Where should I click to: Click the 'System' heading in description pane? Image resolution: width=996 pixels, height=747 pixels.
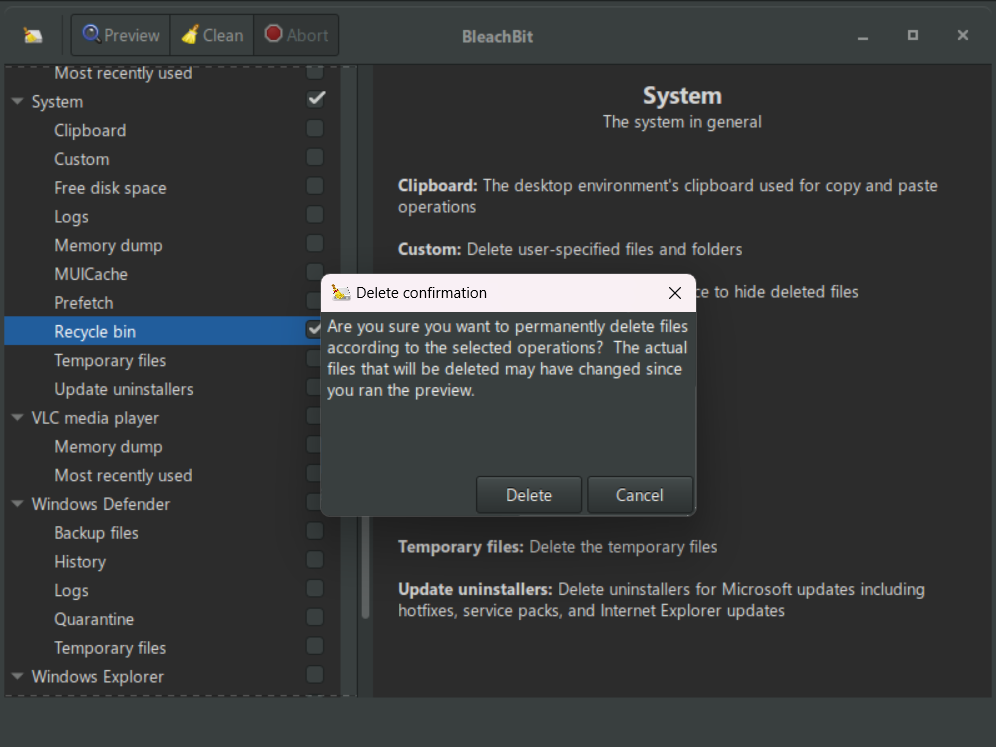pos(682,96)
